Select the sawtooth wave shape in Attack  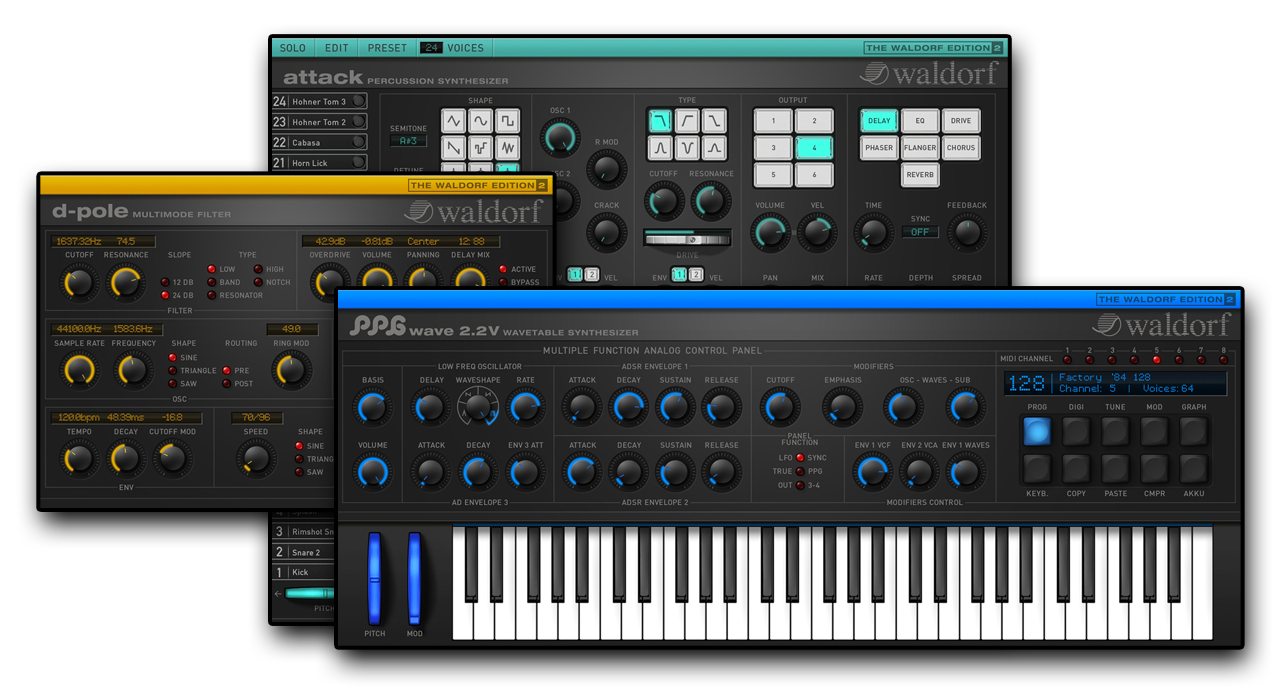(x=454, y=148)
